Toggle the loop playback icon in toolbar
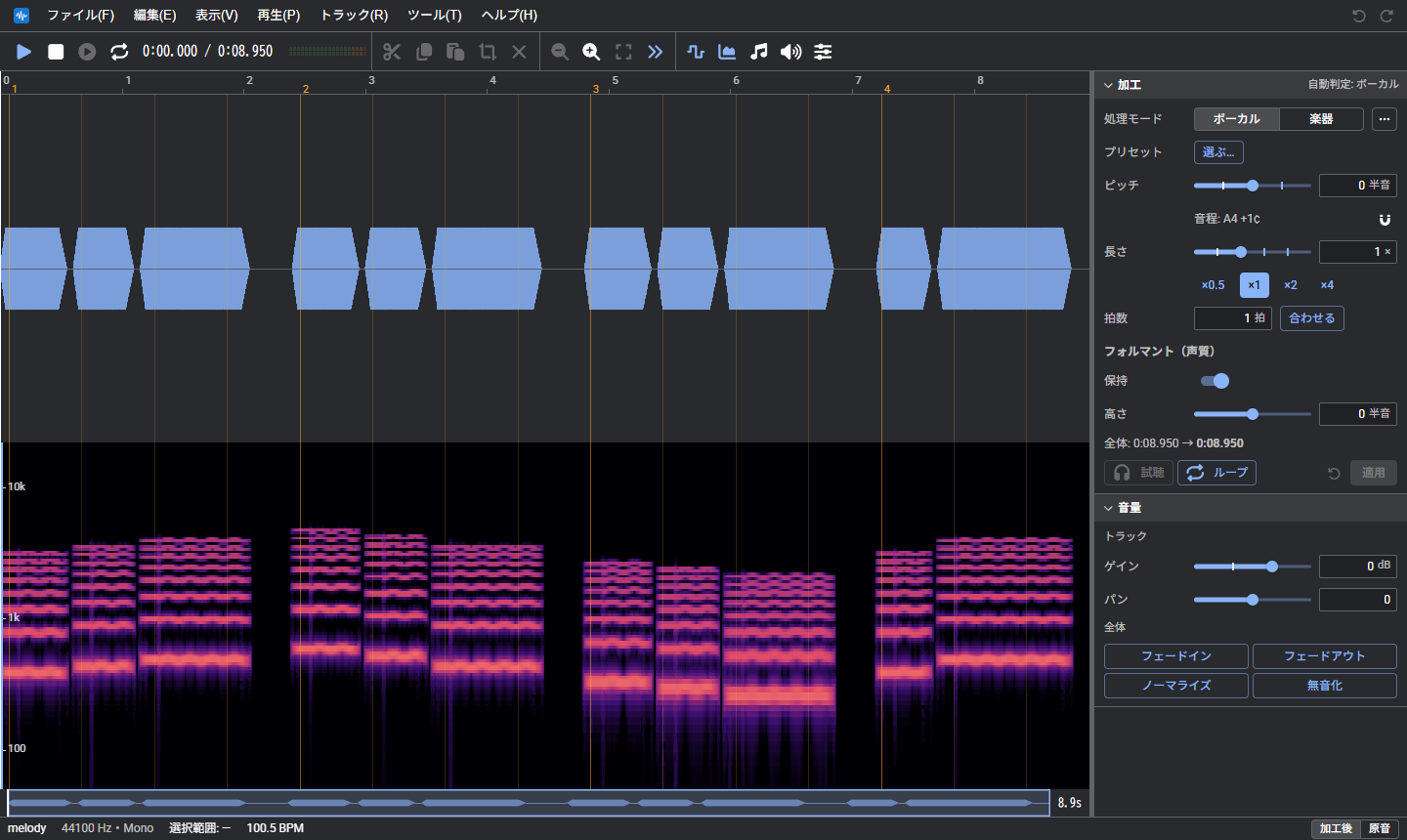Screen dimensions: 1407x840 [119, 52]
